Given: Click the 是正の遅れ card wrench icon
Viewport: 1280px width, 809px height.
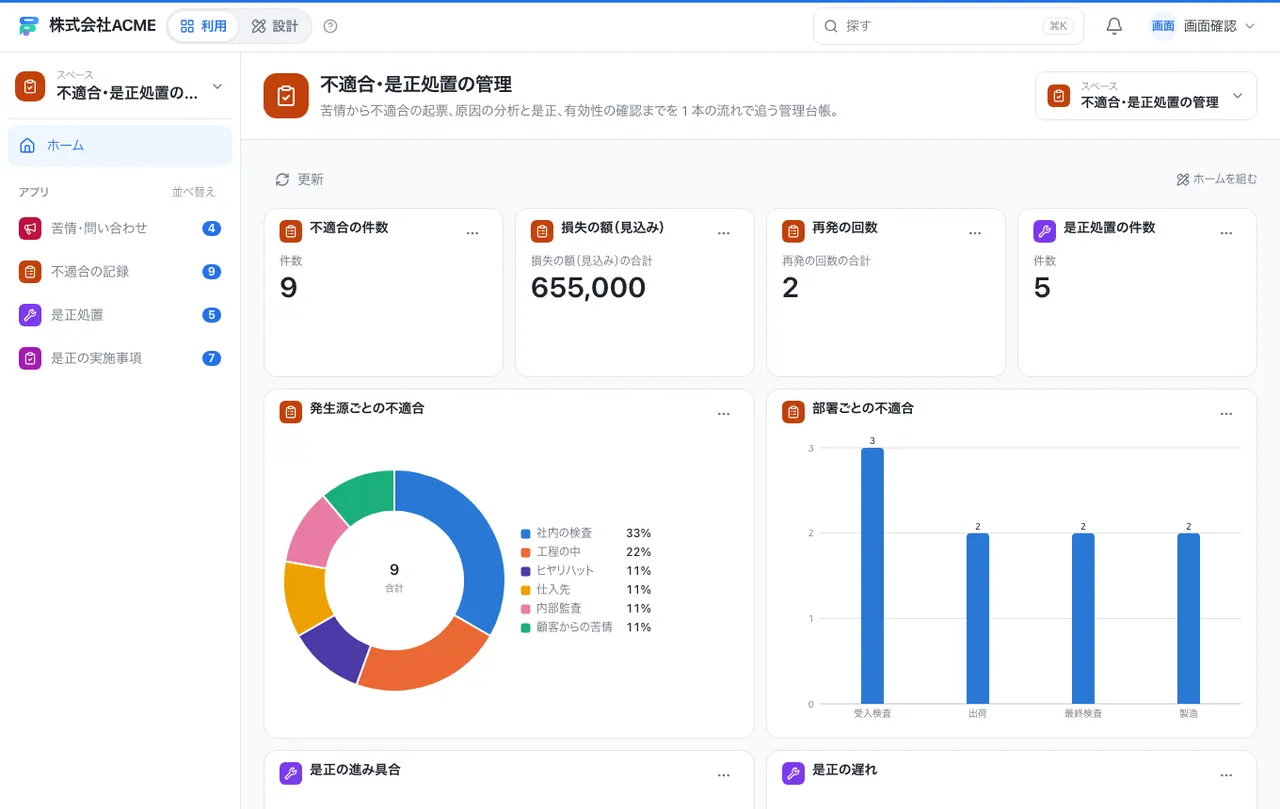Looking at the screenshot, I should [x=793, y=773].
